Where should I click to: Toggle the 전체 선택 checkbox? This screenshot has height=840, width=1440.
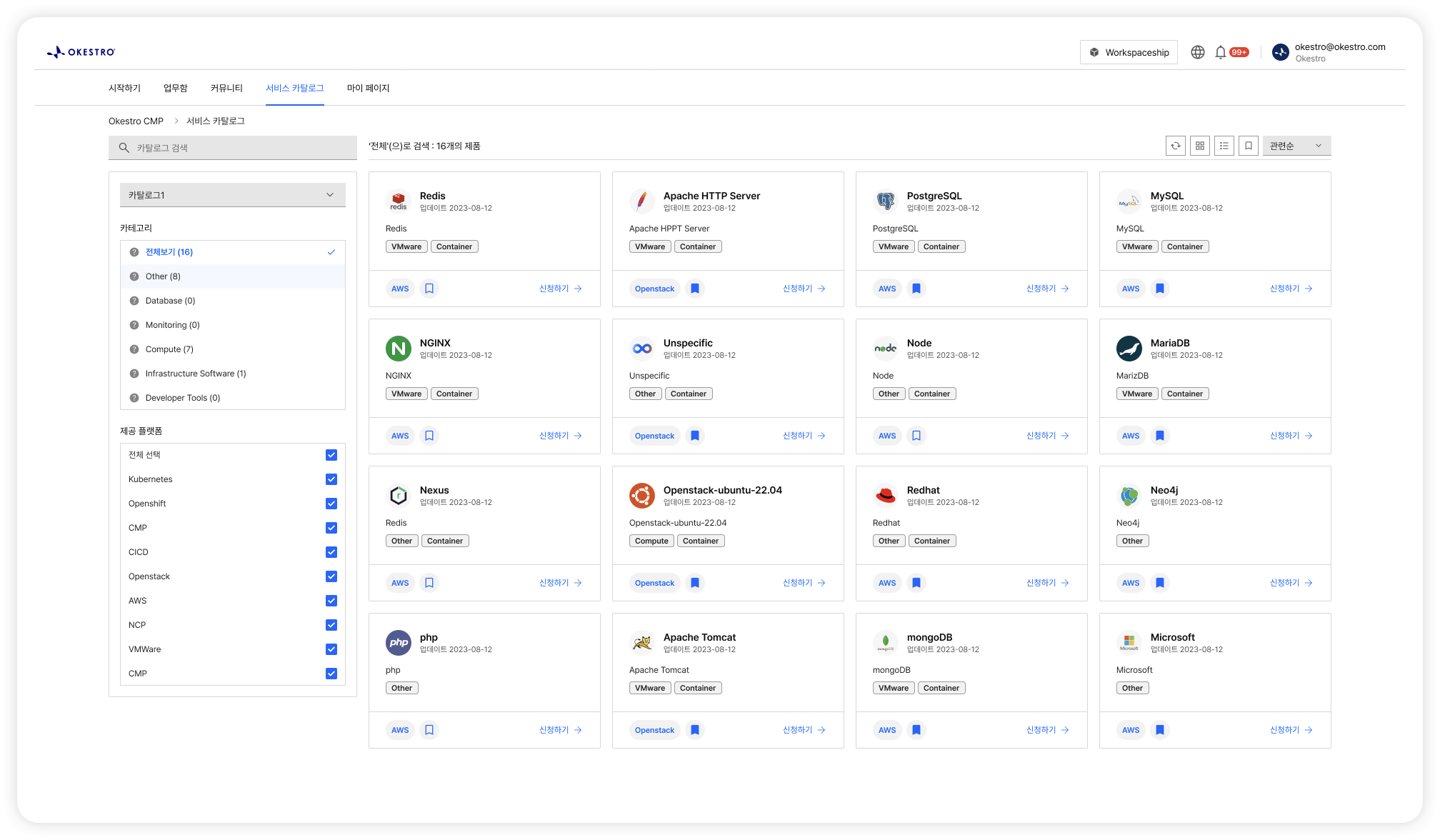(x=331, y=455)
